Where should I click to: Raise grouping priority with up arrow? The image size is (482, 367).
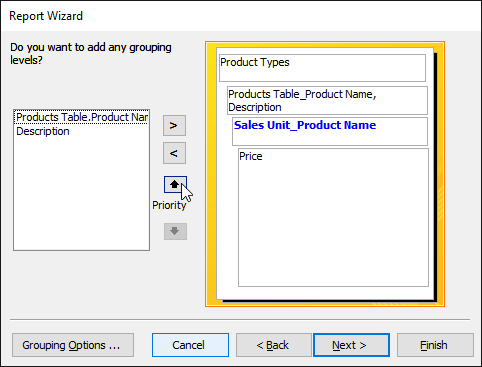click(175, 185)
